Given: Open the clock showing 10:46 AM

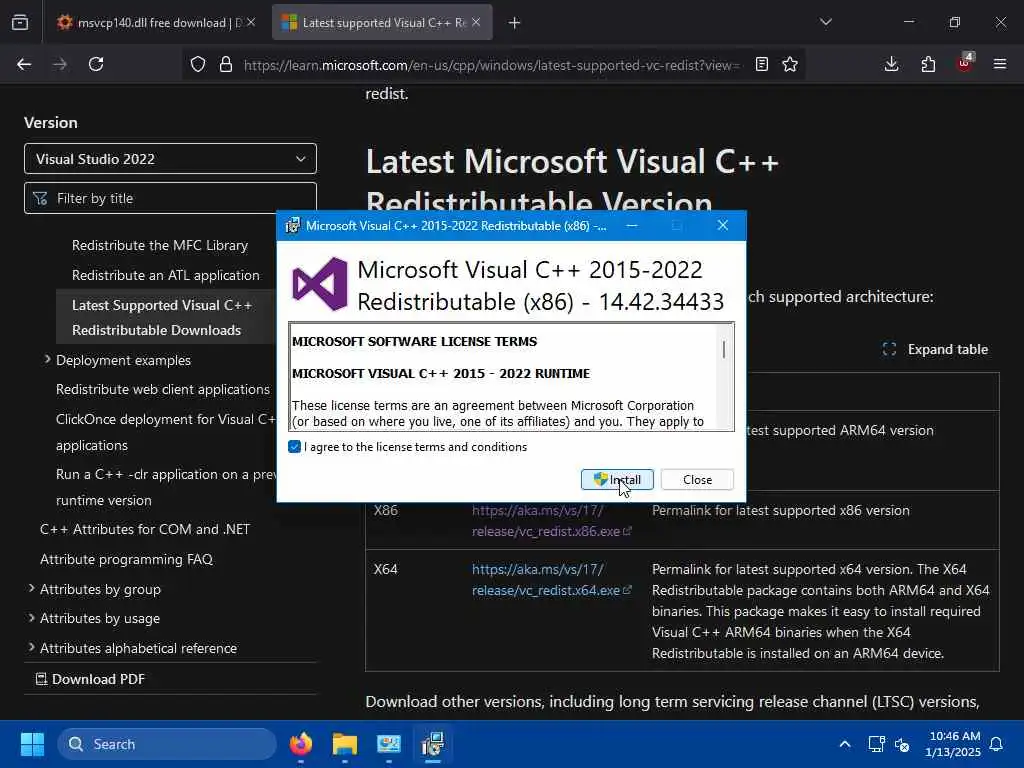Looking at the screenshot, I should (x=953, y=744).
